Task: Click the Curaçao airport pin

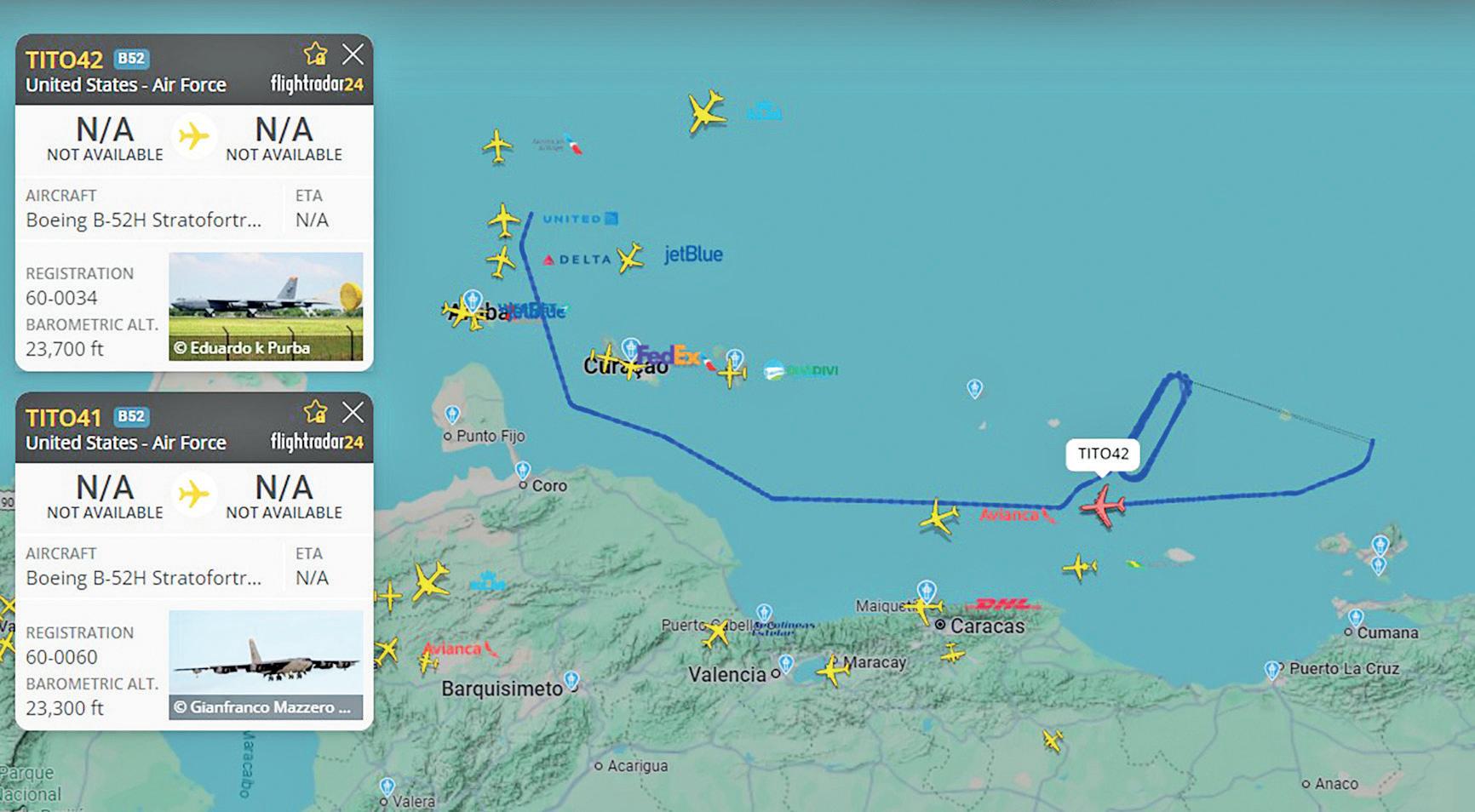Action: (630, 348)
